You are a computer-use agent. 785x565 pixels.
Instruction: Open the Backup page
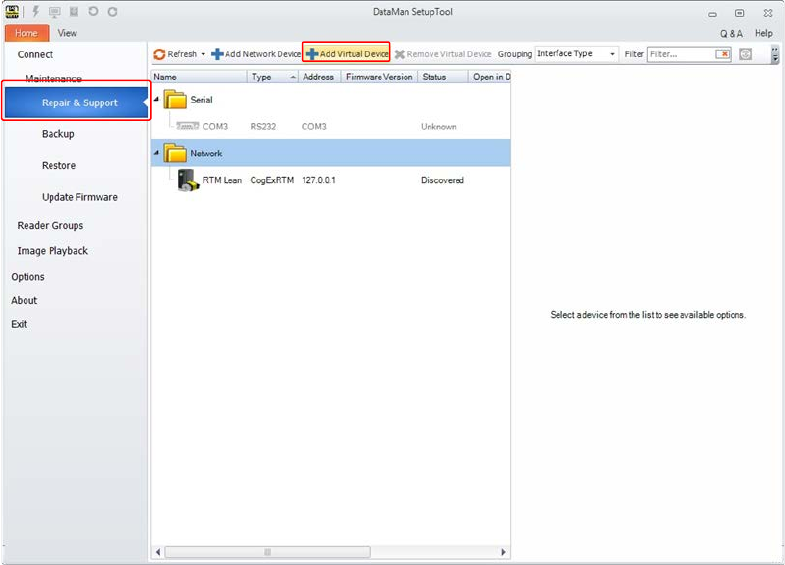pyautogui.click(x=58, y=134)
